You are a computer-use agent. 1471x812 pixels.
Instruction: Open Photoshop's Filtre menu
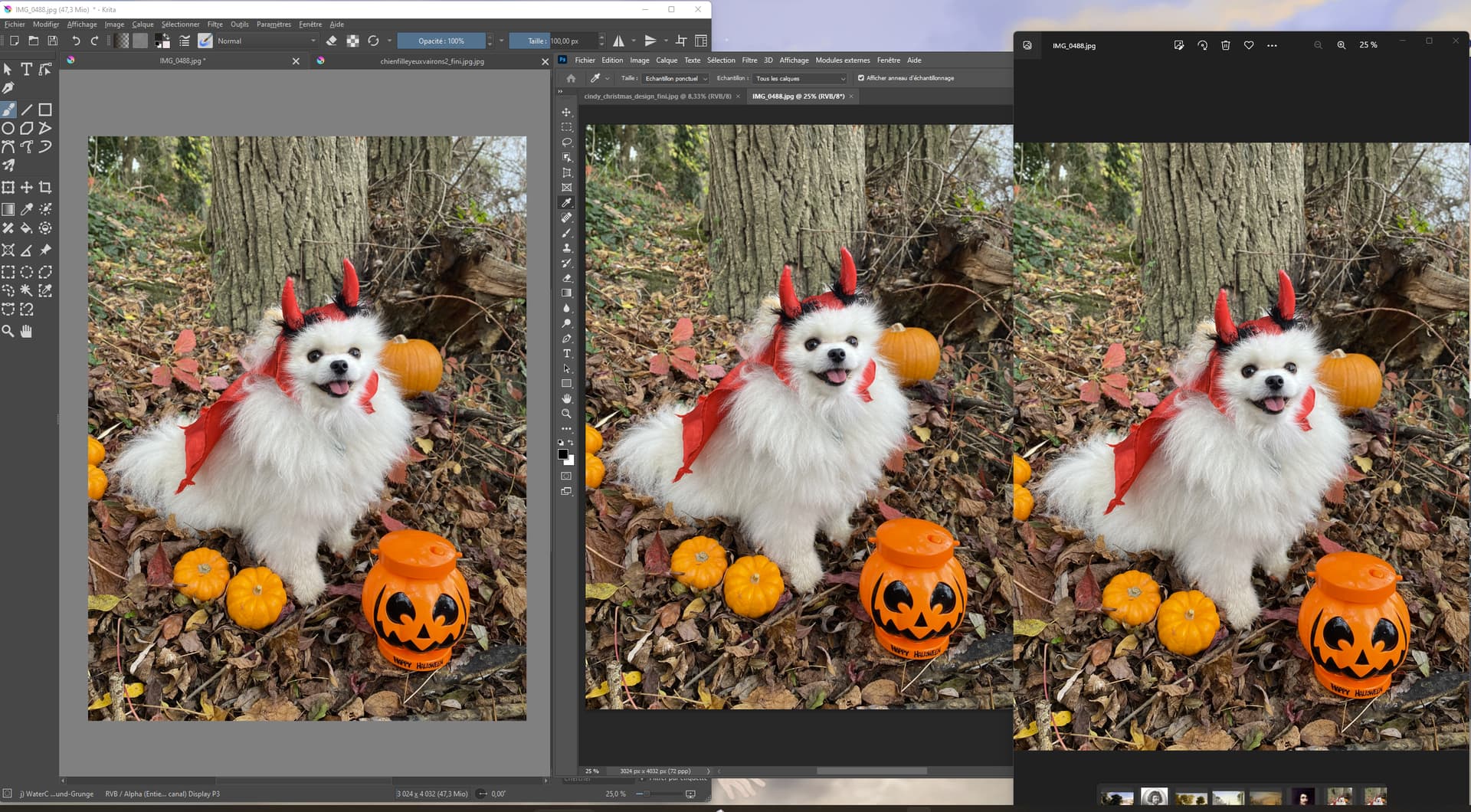point(749,61)
